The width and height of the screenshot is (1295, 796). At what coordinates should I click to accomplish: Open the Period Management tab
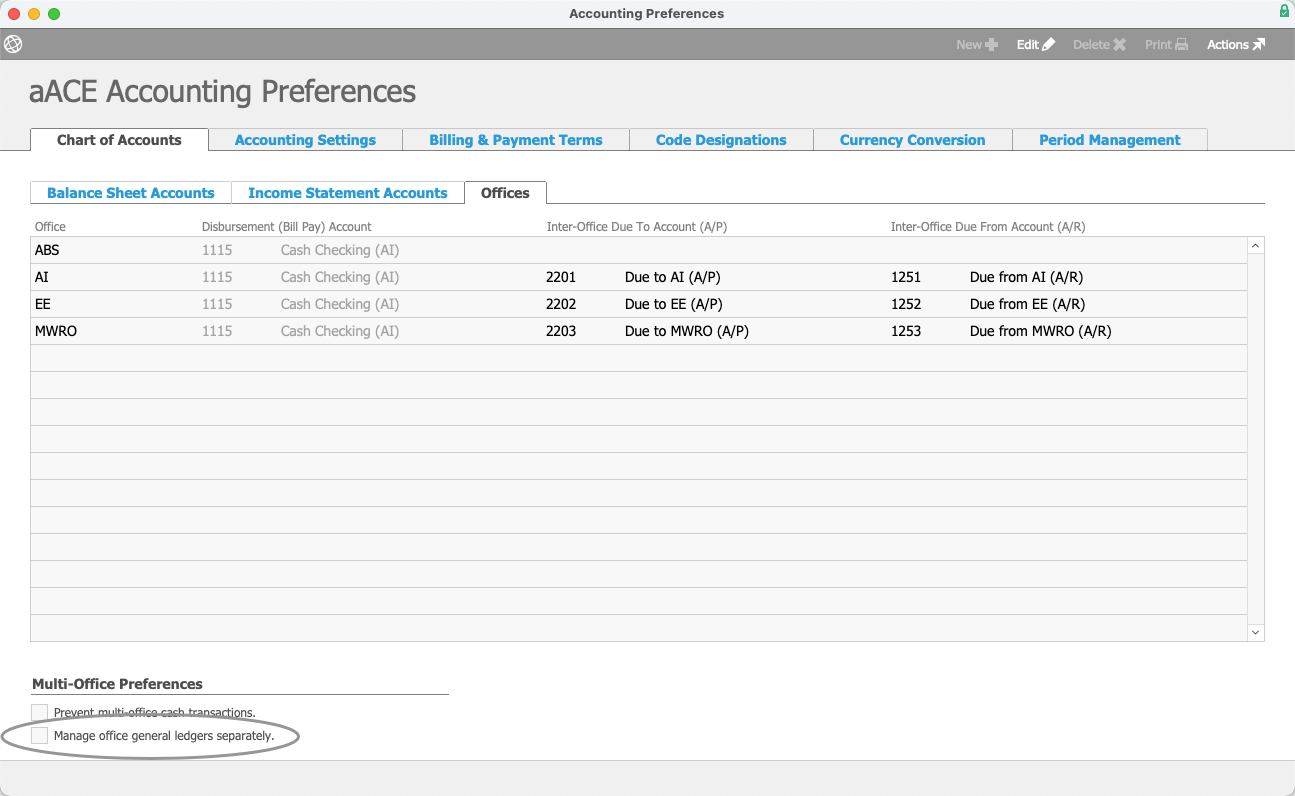pyautogui.click(x=1110, y=140)
